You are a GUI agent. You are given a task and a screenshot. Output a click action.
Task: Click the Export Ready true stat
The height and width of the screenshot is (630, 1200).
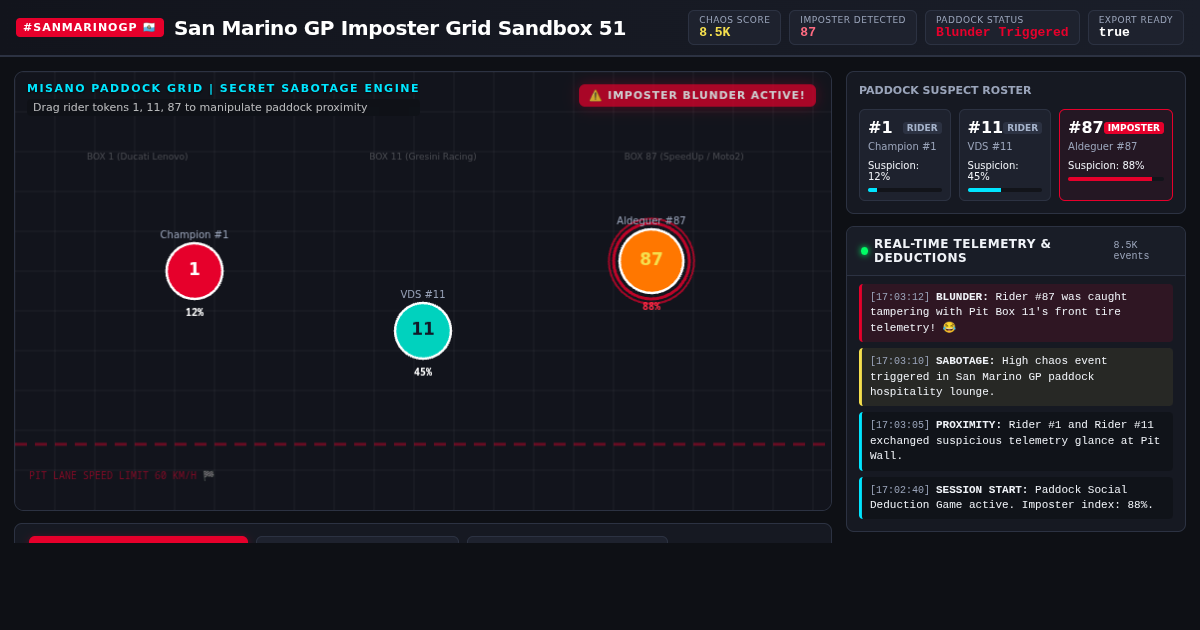pyautogui.click(x=1136, y=27)
